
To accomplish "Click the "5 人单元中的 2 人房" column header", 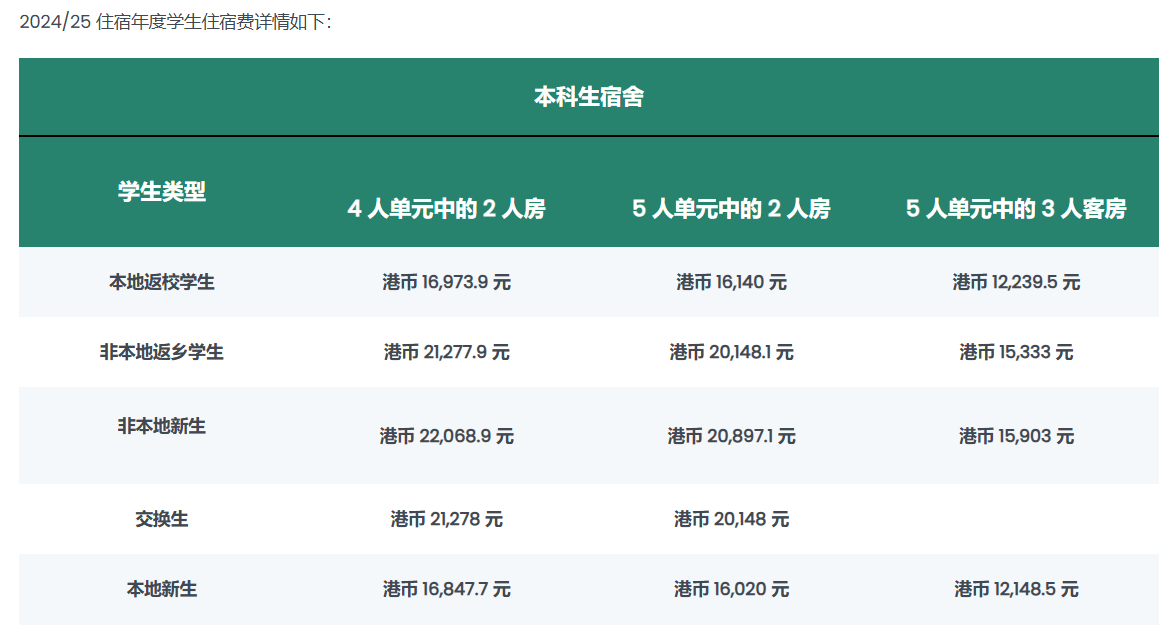I will coord(732,208).
